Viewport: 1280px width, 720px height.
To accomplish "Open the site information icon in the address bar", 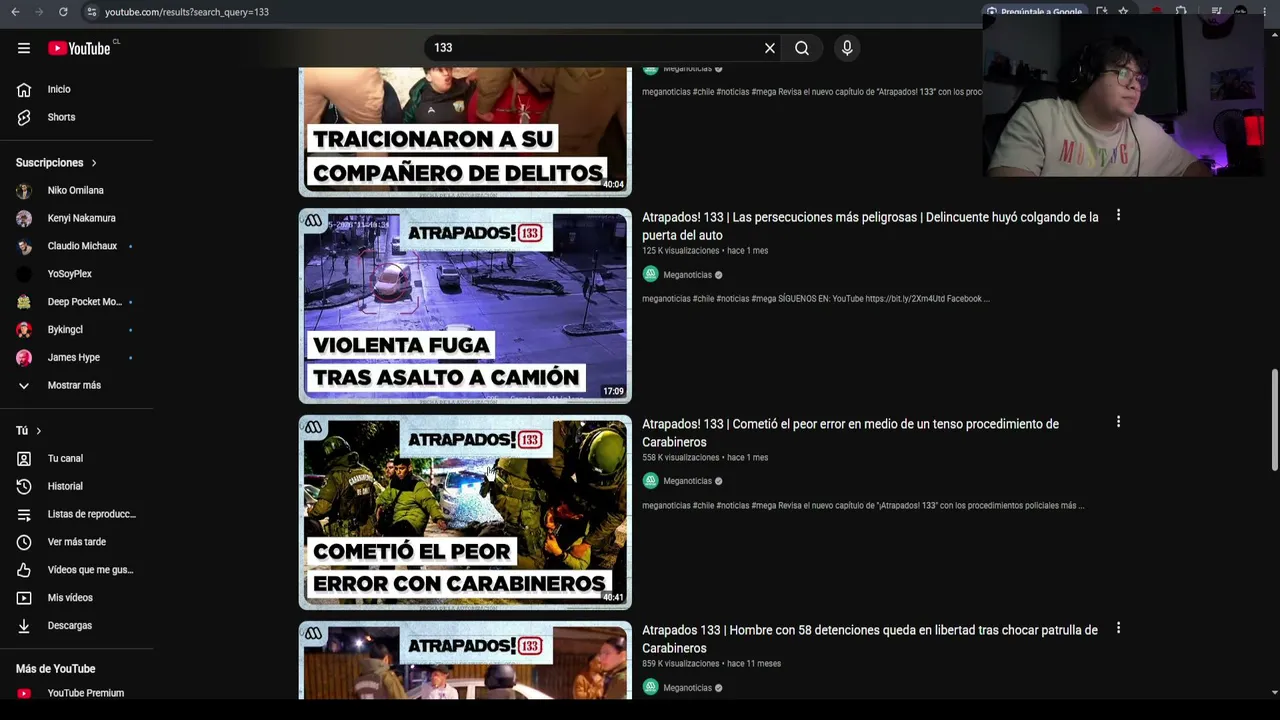I will 91,12.
